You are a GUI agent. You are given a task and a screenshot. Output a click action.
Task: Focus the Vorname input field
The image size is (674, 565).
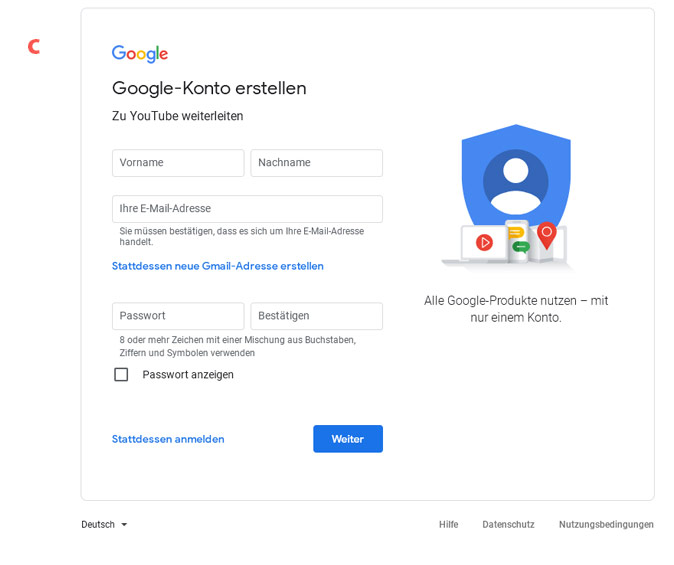click(x=178, y=163)
